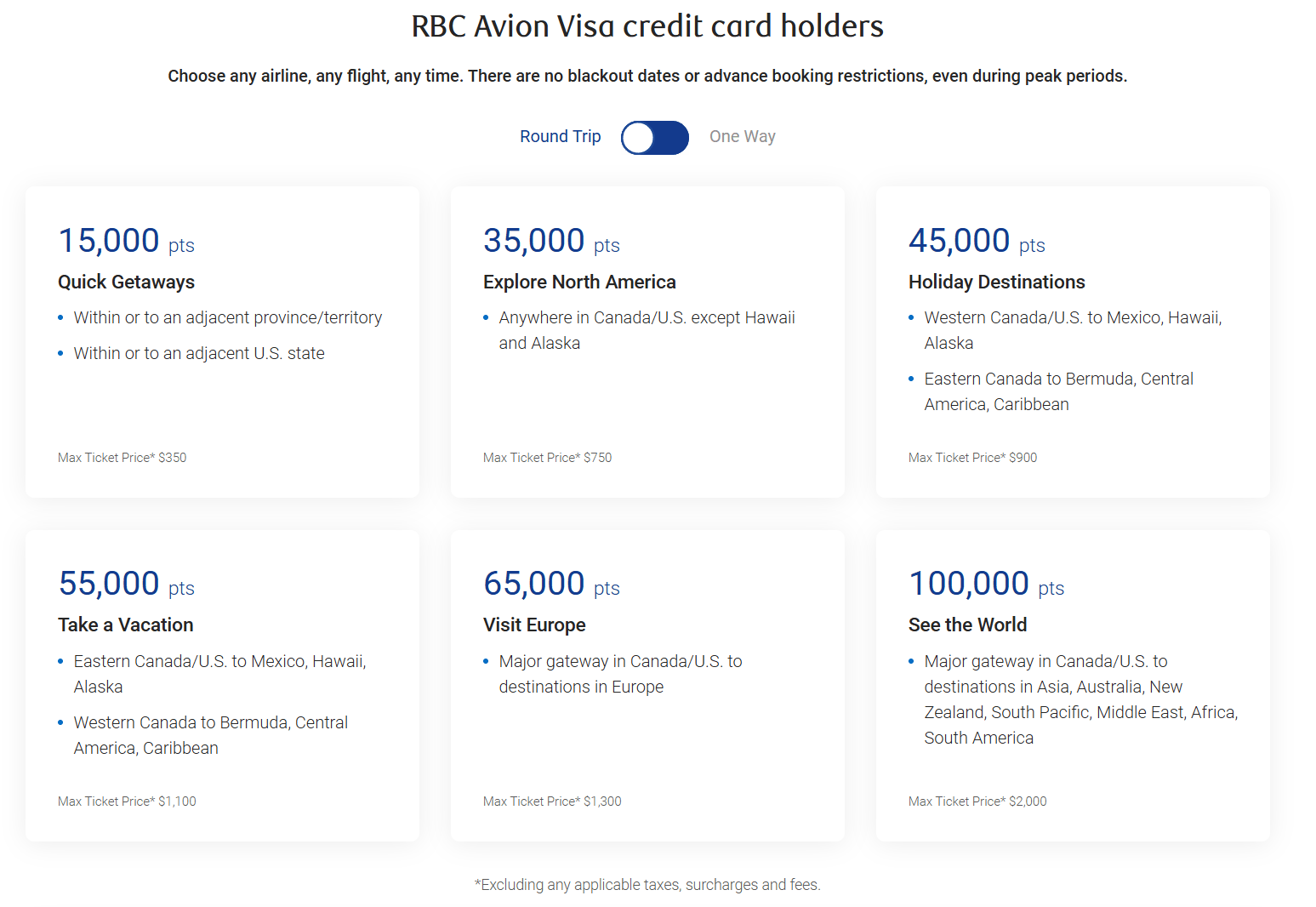The width and height of the screenshot is (1316, 907).
Task: Click the 'Excluding any applicable taxes' footnote
Action: point(647,885)
